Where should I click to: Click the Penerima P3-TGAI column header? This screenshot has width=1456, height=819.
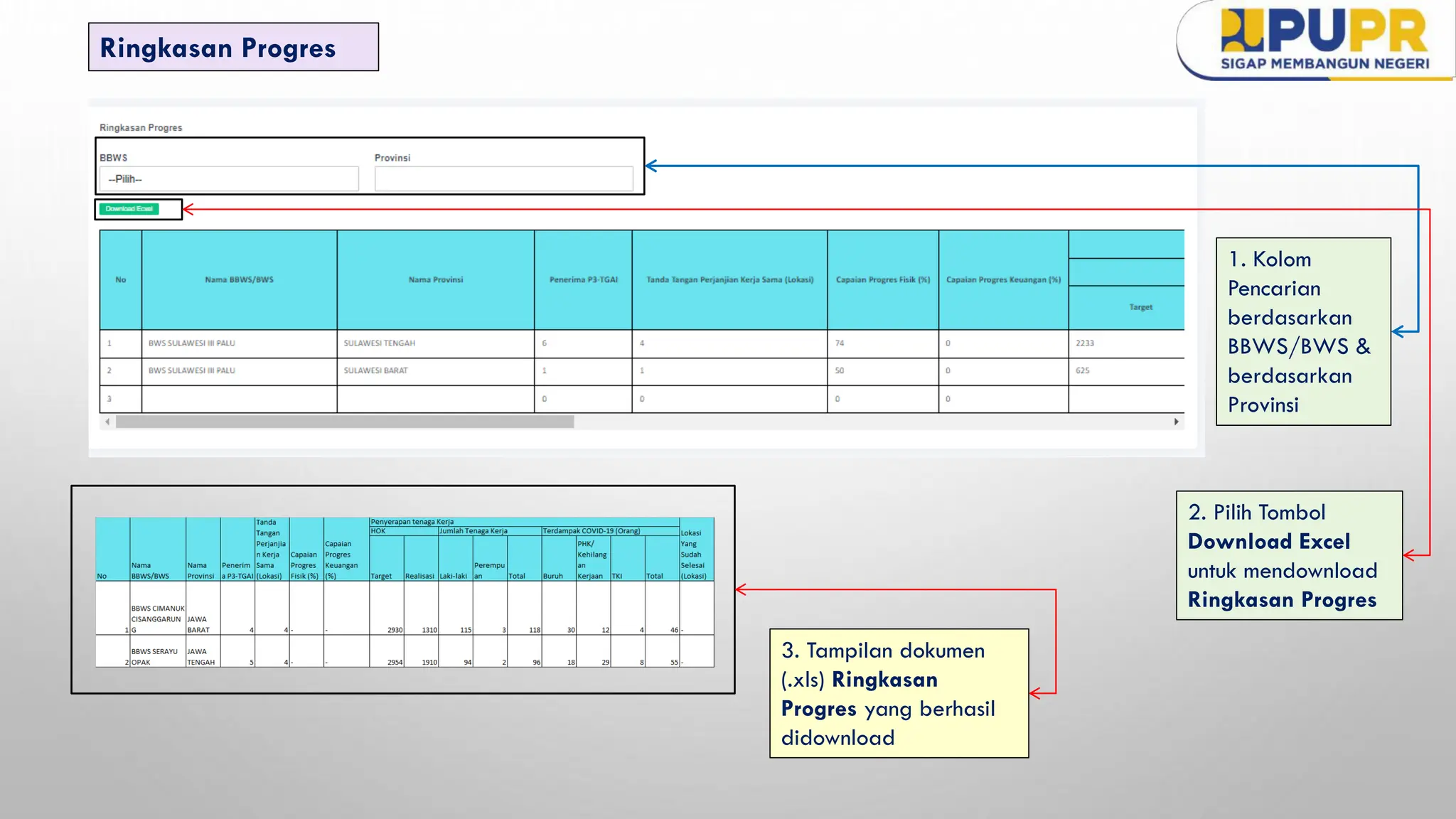(x=583, y=280)
